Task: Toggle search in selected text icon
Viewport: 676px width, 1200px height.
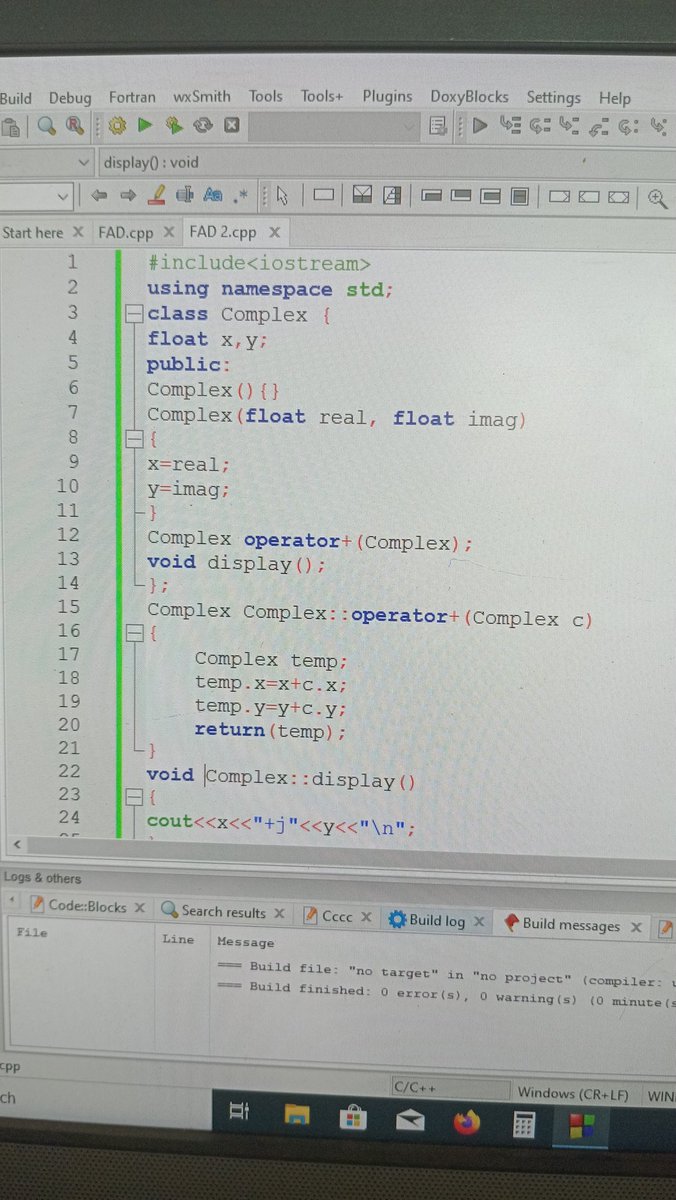Action: click(x=184, y=195)
